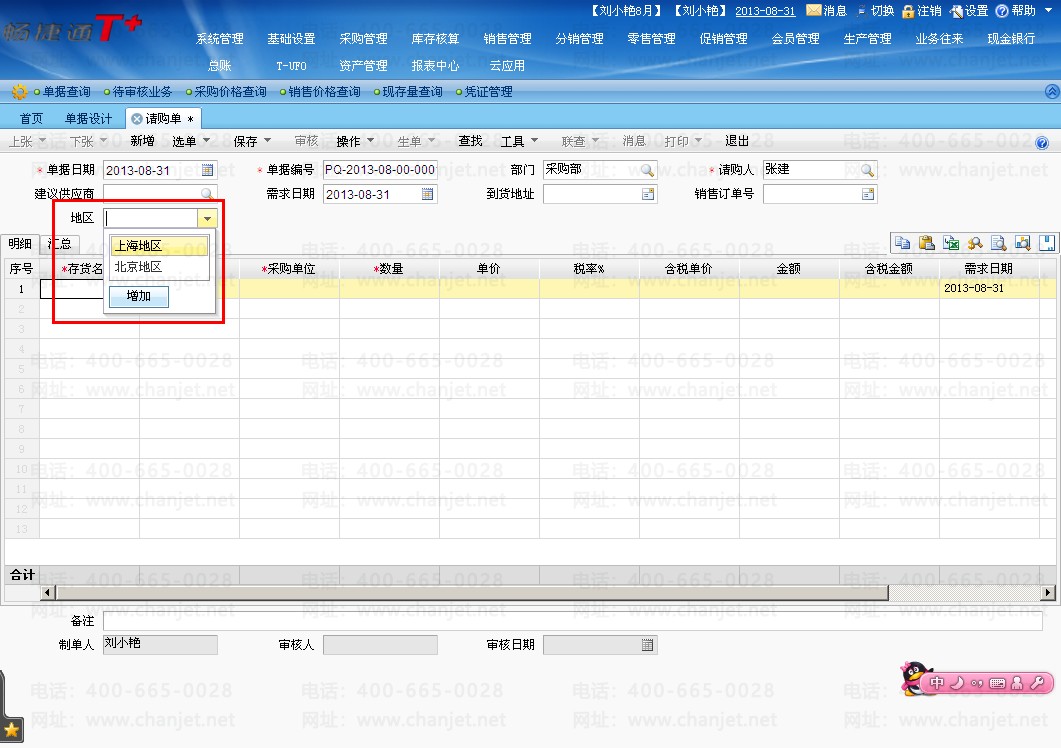The height and width of the screenshot is (748, 1061).
Task: Open the 销售订单号 picker icon
Action: pyautogui.click(x=867, y=194)
